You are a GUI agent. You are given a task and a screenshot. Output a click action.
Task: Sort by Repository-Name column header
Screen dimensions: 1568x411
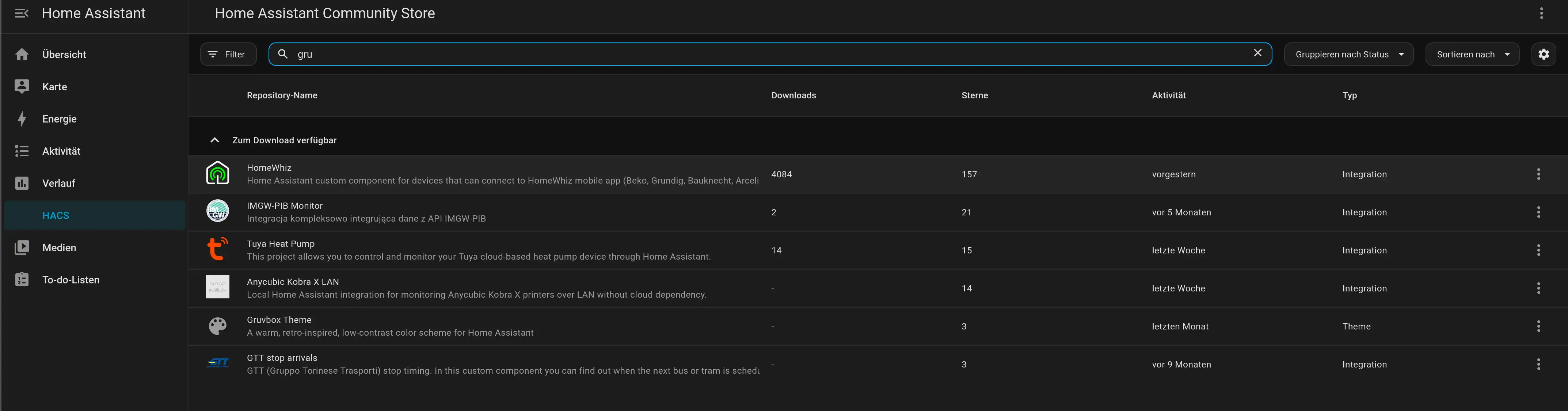(282, 95)
